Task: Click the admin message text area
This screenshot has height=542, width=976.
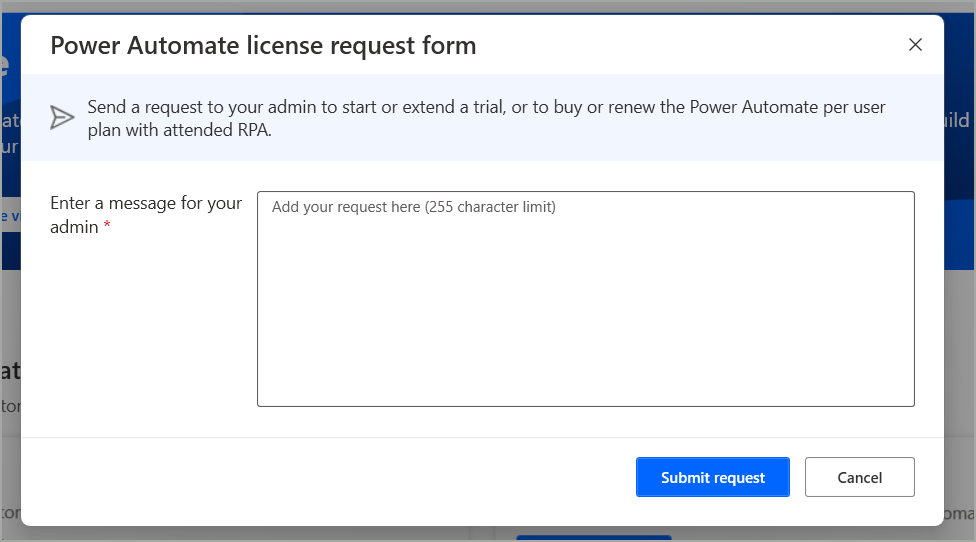Action: click(x=586, y=299)
